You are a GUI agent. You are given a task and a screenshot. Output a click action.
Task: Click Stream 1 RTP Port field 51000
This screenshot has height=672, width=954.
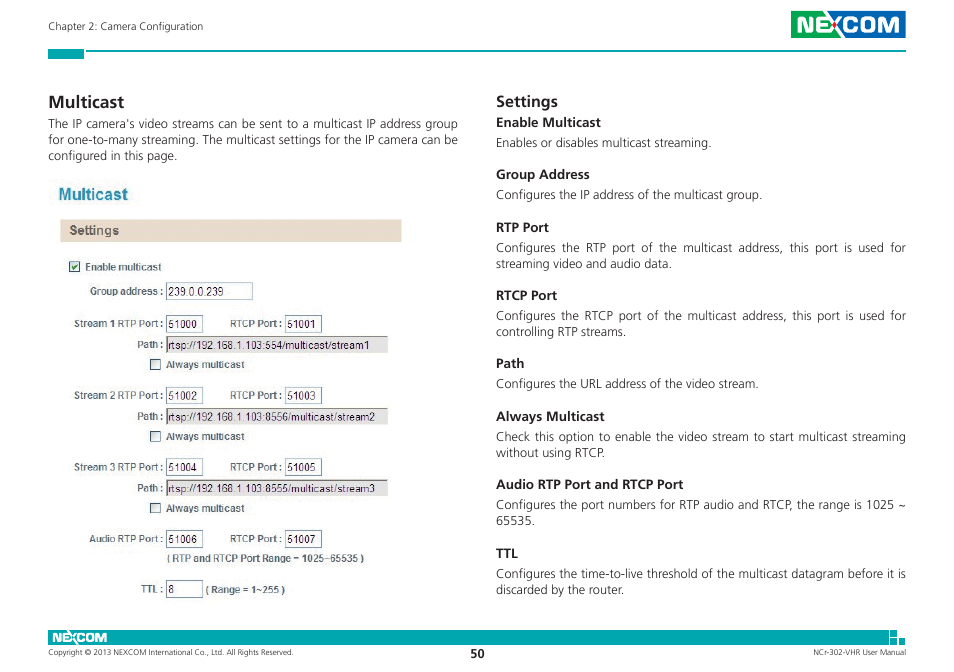point(184,324)
